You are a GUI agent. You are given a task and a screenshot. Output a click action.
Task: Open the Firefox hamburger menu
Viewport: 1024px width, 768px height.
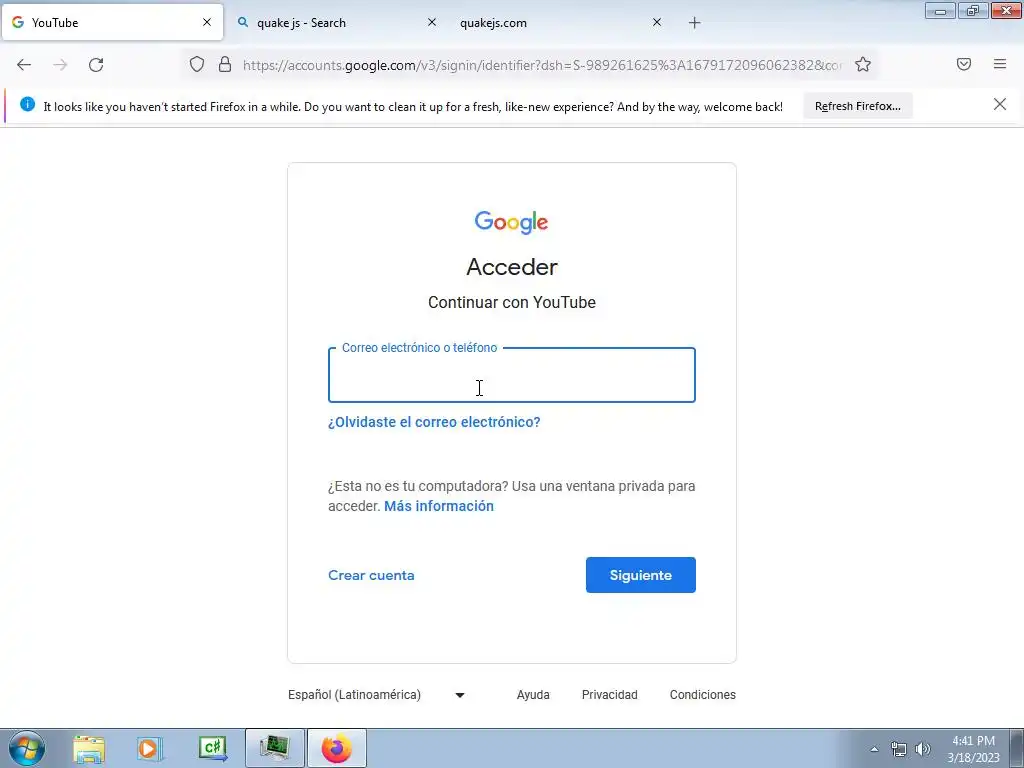1000,64
